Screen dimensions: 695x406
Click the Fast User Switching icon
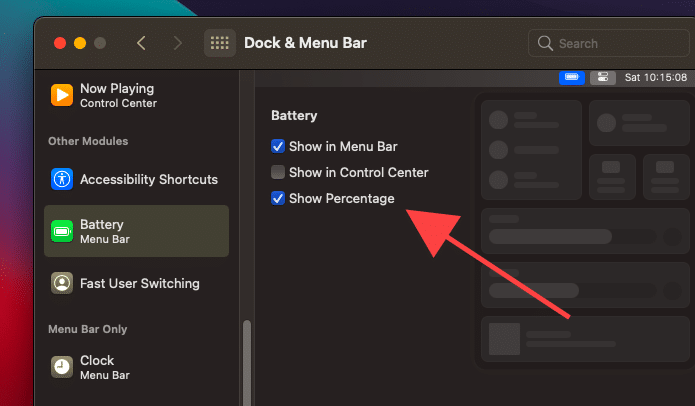coord(62,283)
